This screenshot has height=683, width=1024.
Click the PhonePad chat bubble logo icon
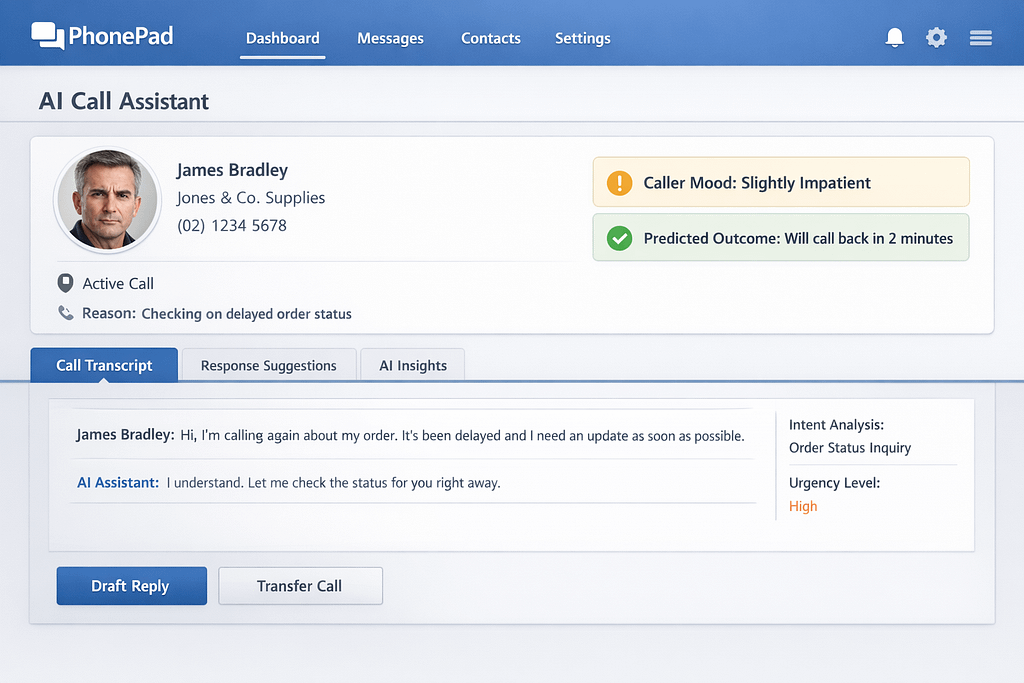[x=48, y=35]
